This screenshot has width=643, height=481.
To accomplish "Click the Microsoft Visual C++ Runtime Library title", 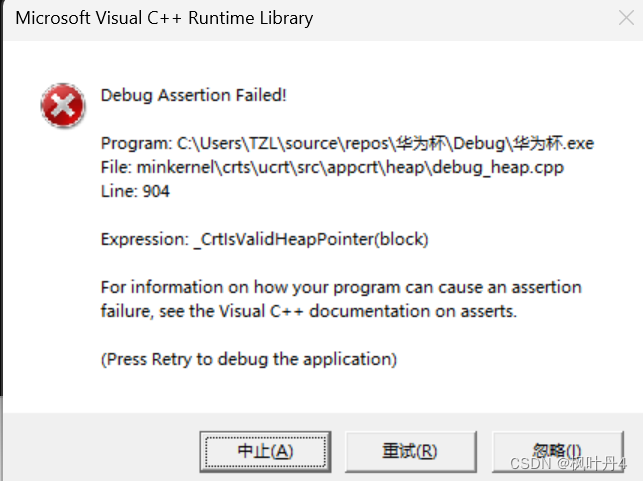I will point(166,18).
